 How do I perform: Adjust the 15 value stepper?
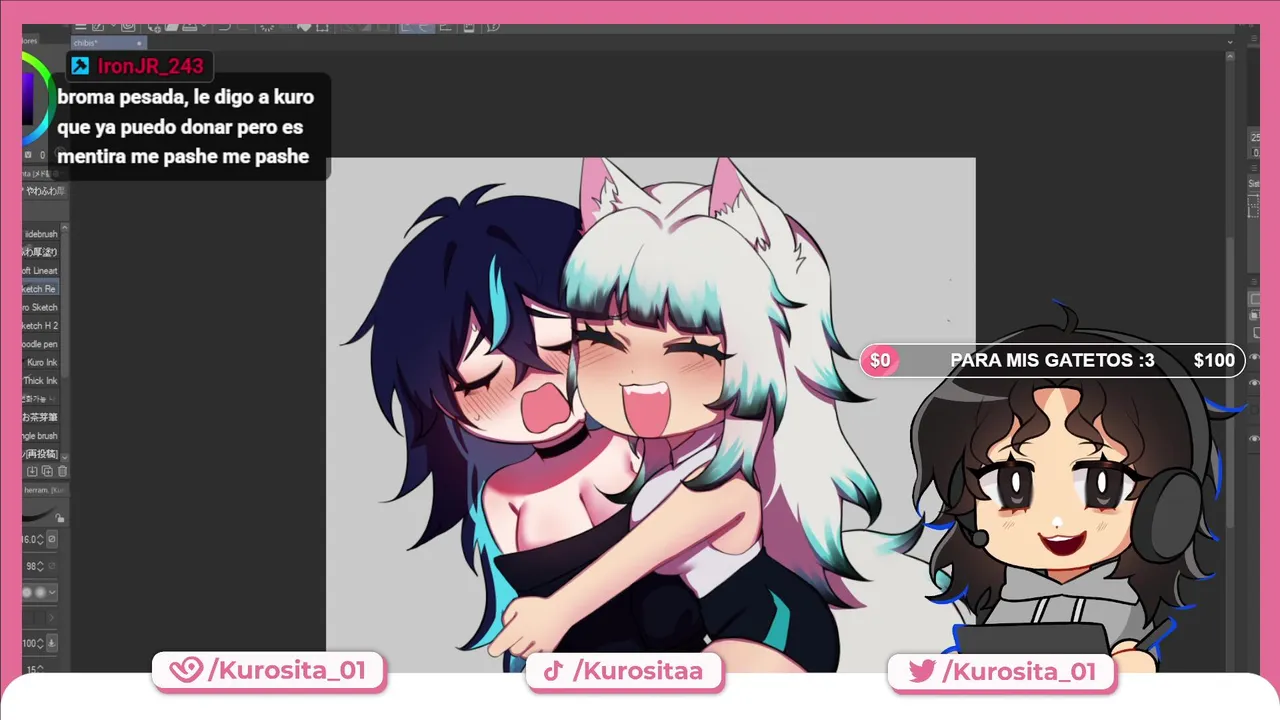tap(40, 668)
